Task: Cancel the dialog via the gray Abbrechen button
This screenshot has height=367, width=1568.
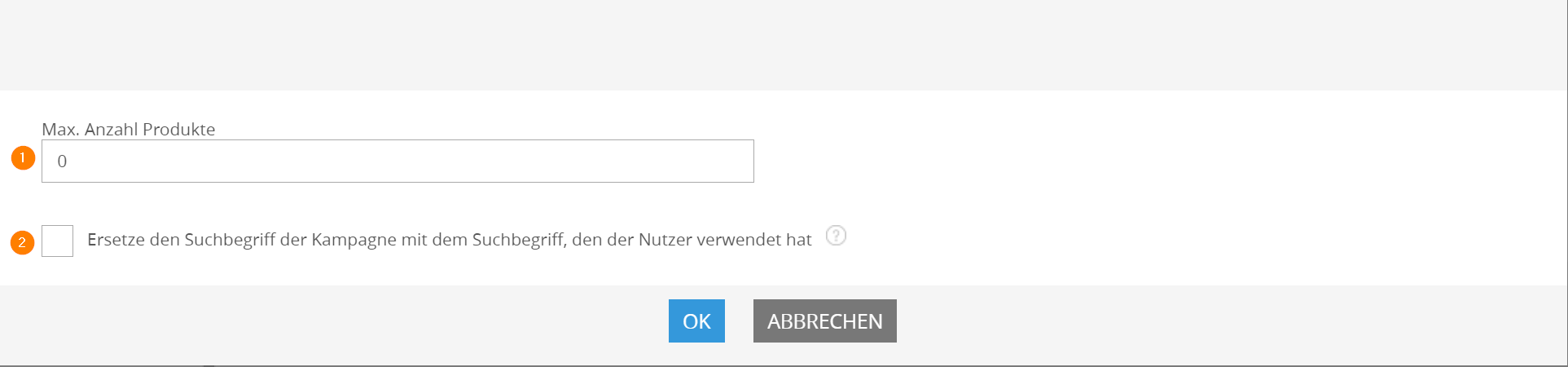Action: pyautogui.click(x=825, y=321)
